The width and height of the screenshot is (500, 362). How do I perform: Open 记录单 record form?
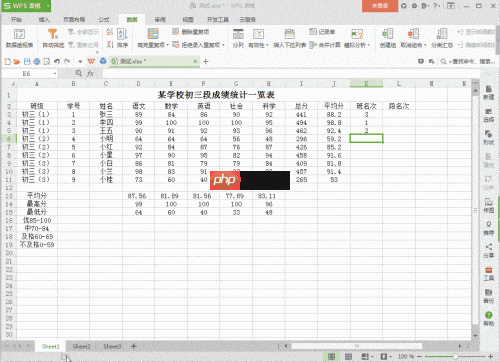[322, 32]
